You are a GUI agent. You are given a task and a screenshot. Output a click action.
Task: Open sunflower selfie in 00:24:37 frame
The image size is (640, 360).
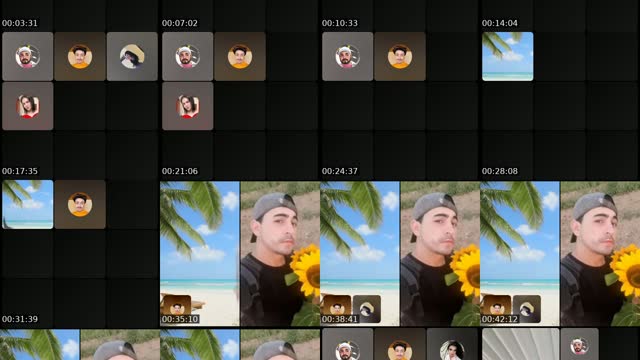pyautogui.click(x=440, y=253)
